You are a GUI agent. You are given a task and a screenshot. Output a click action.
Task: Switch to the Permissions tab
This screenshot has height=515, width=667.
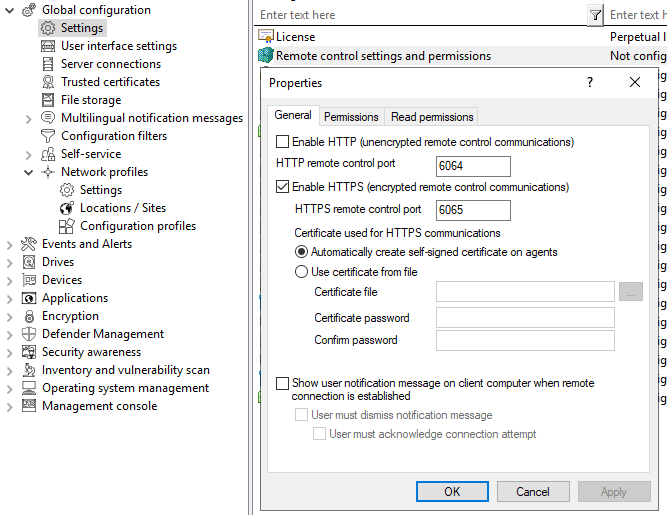[x=351, y=117]
